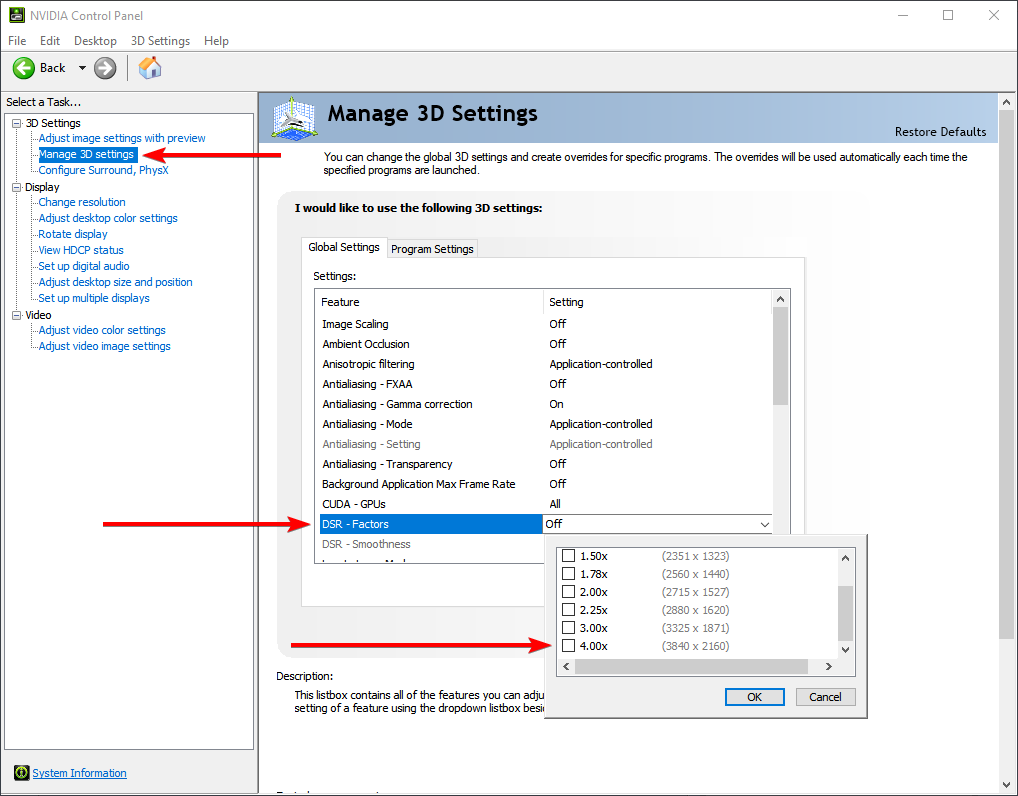Screen dimensions: 1018x796
Task: Check the 2.25x DSR factor
Action: click(568, 610)
